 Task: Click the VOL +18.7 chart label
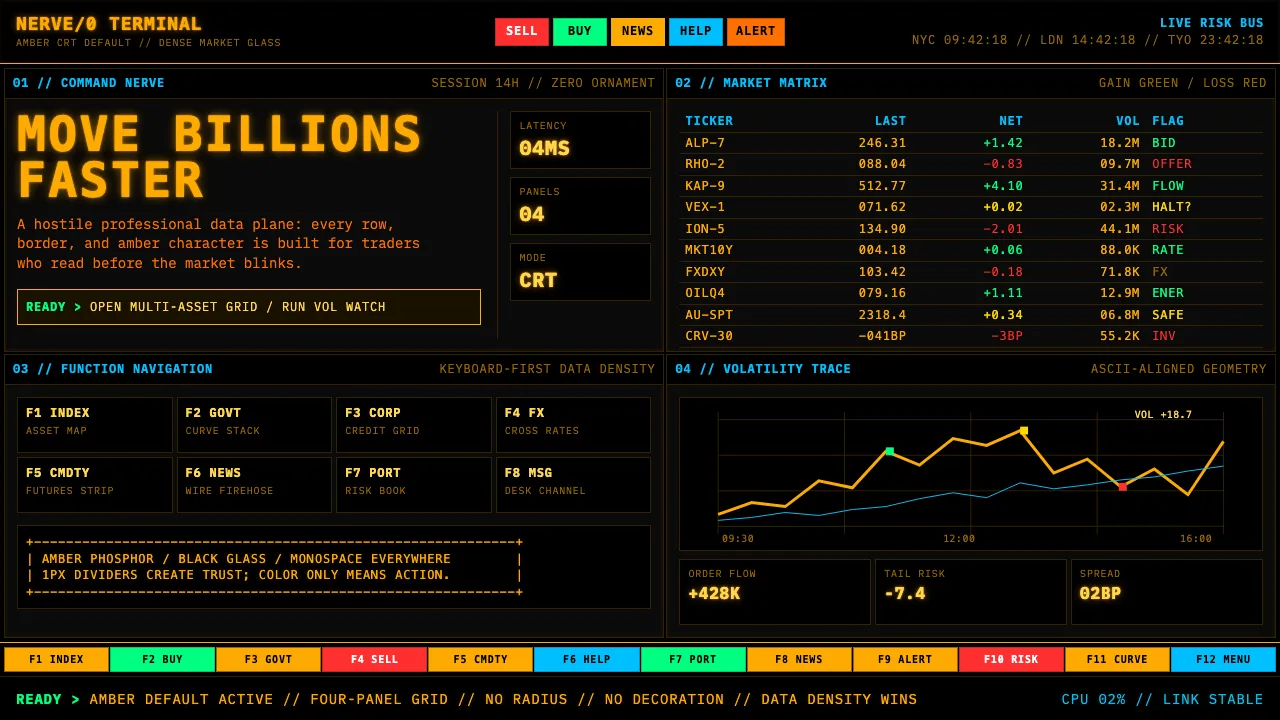point(1163,415)
